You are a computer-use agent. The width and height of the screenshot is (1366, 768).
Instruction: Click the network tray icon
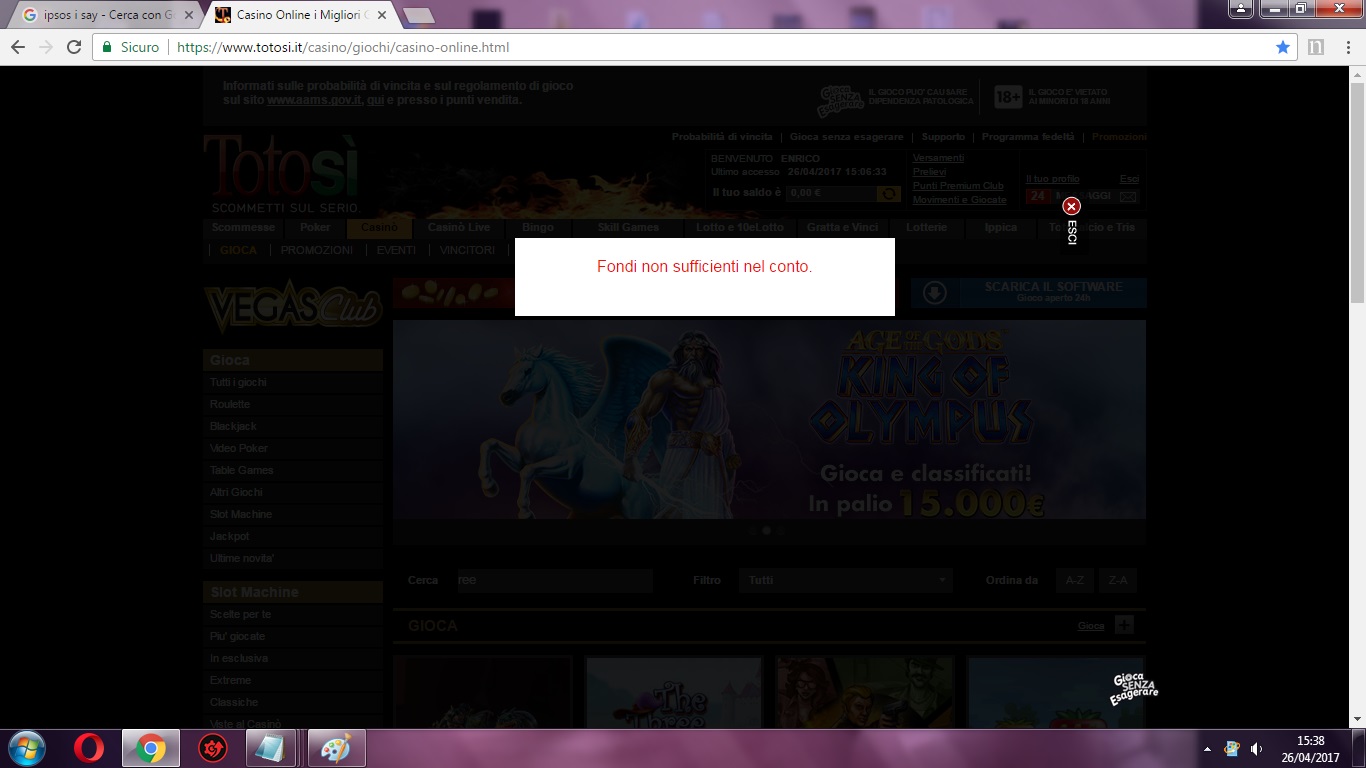1232,749
